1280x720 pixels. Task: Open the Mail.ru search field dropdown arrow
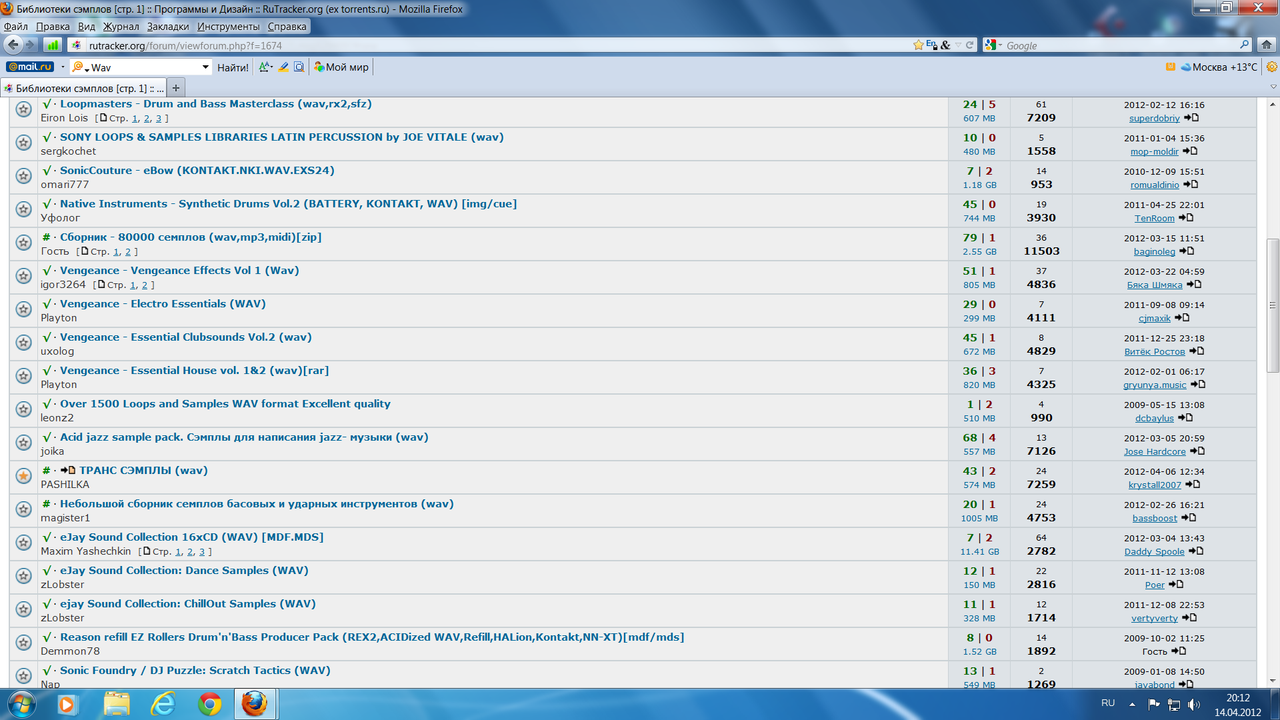pyautogui.click(x=206, y=67)
